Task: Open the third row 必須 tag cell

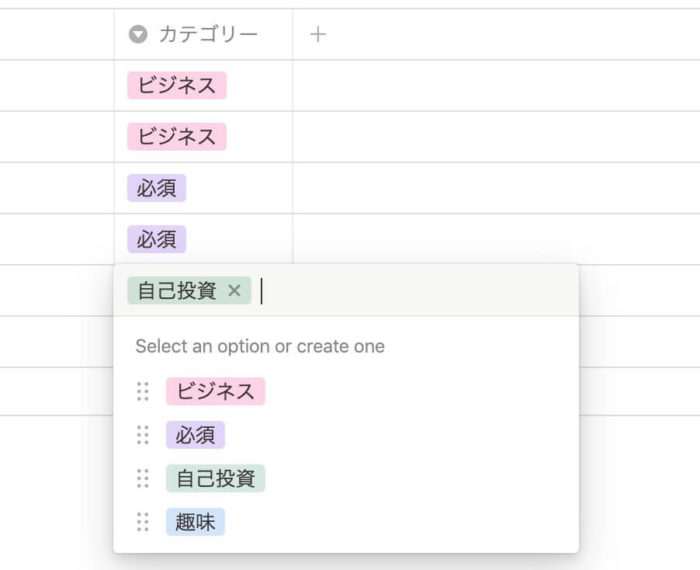Action: [x=204, y=188]
